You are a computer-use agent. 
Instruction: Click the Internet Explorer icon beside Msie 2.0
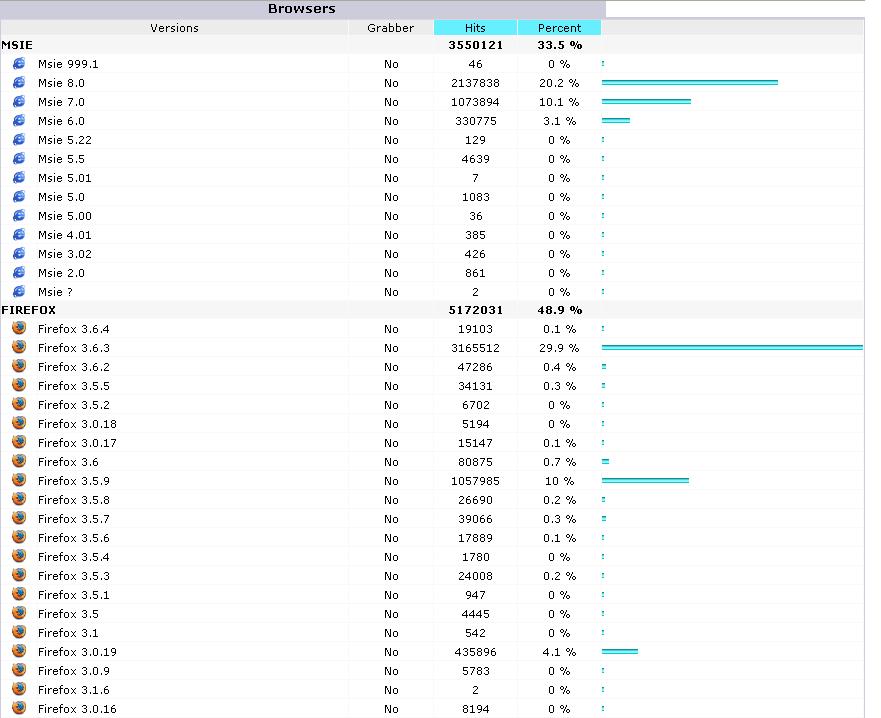19,272
